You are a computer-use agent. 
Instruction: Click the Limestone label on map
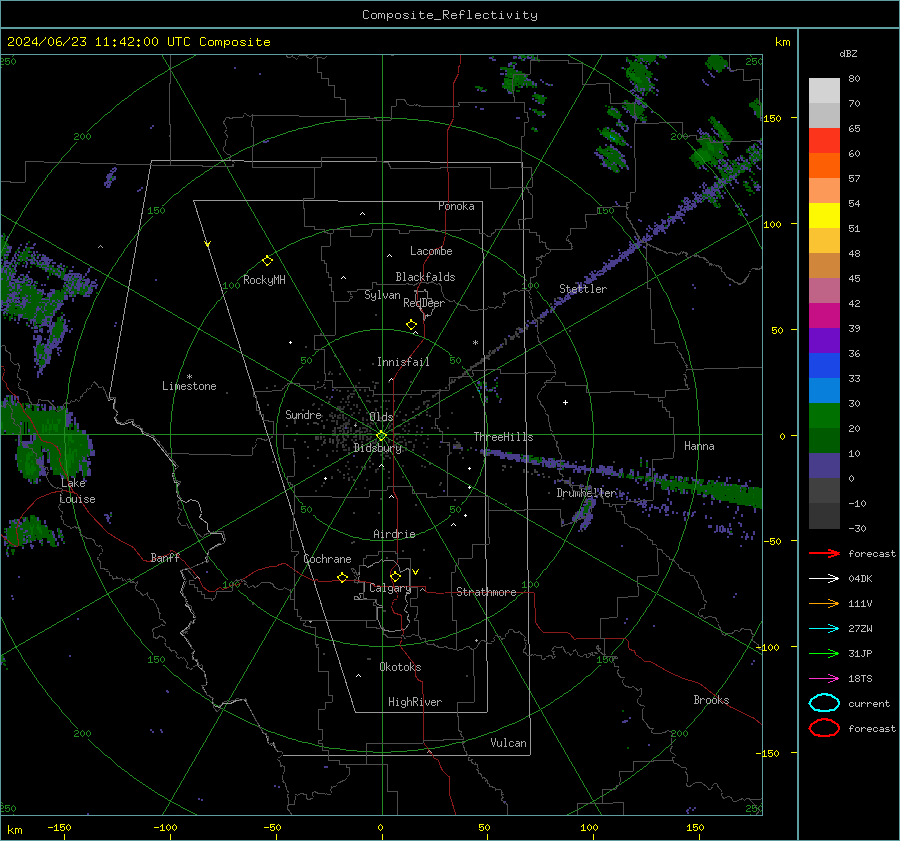pyautogui.click(x=189, y=386)
